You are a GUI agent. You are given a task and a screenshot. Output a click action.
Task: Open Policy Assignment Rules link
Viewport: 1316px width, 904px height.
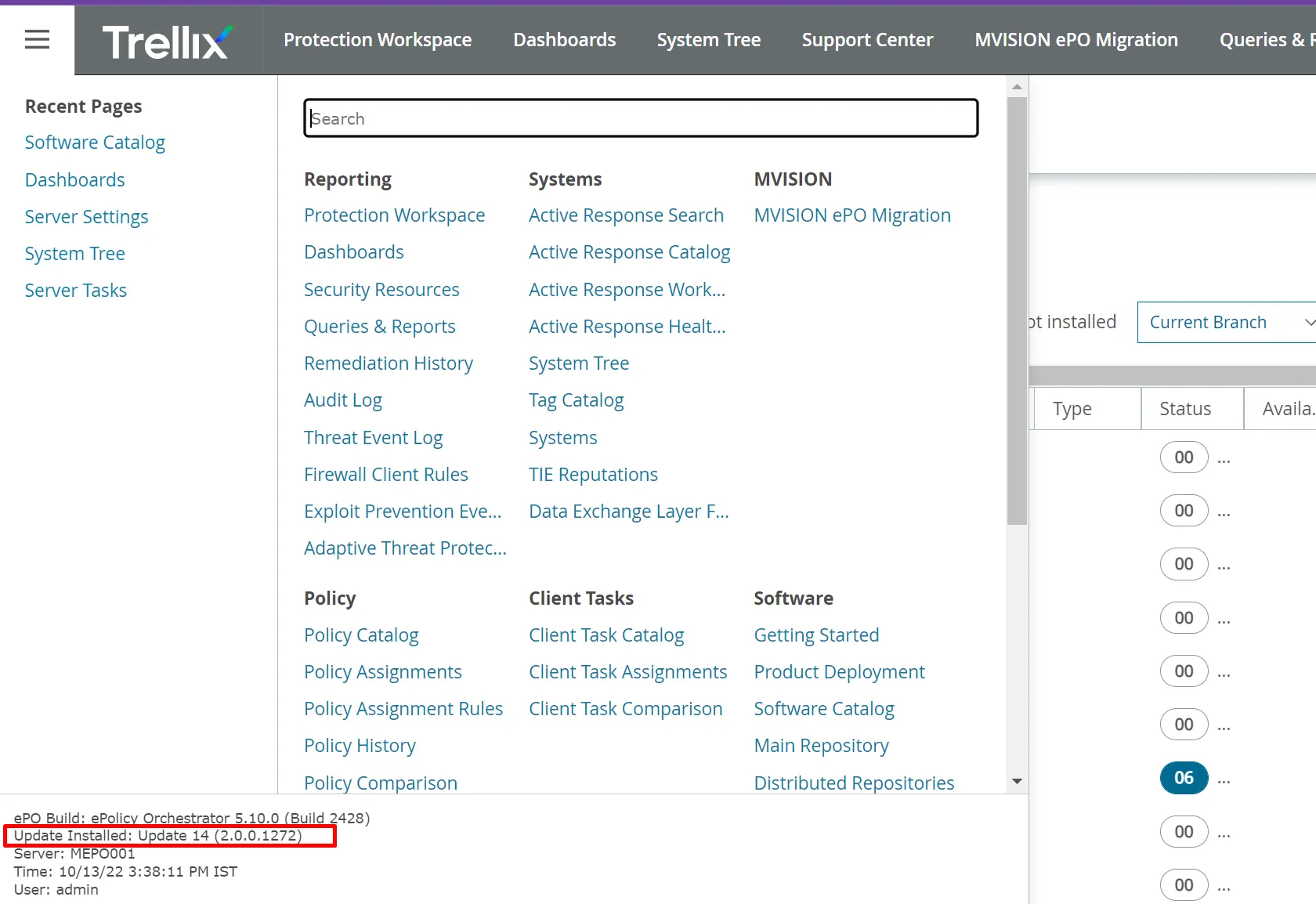click(403, 709)
